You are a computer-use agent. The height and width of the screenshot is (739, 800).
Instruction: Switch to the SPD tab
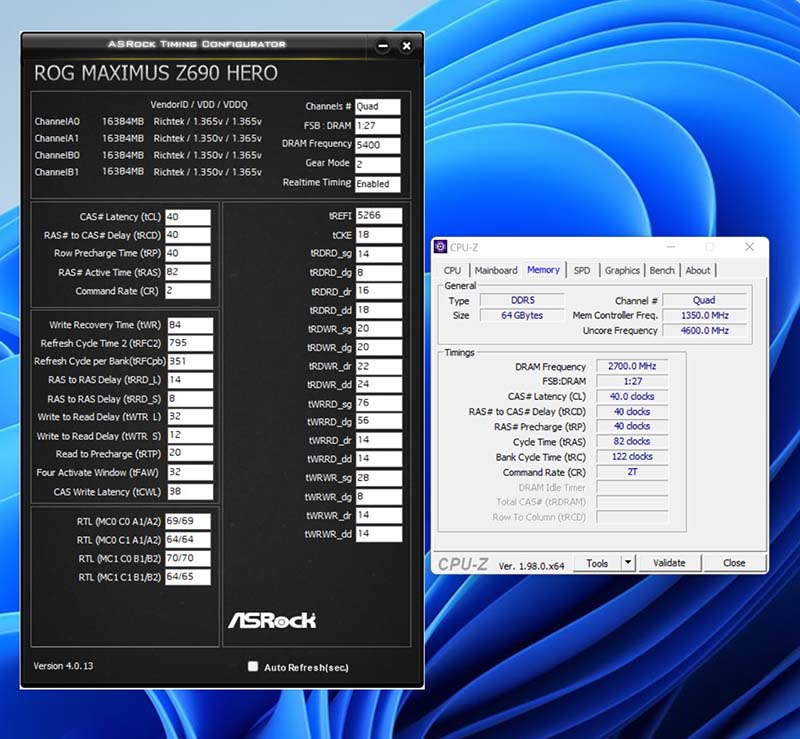[x=580, y=269]
